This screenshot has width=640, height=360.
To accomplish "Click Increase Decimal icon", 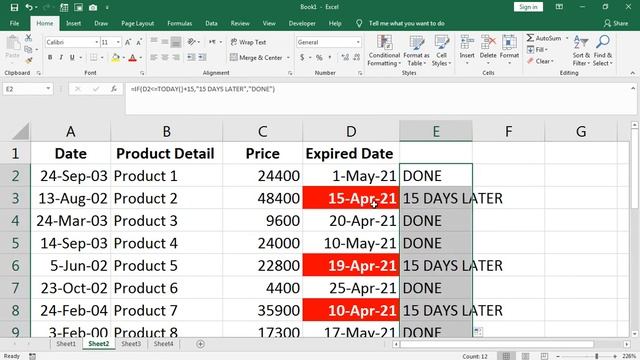I will (345, 58).
